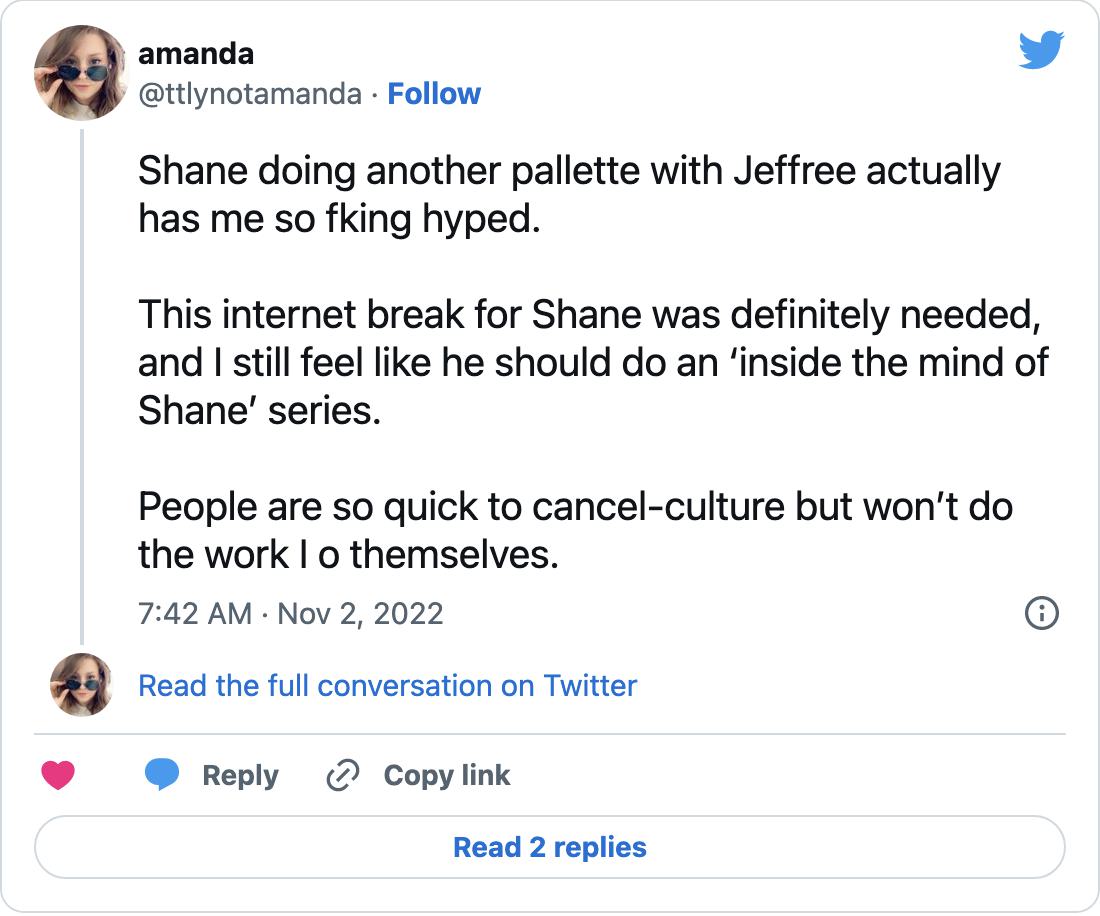
Task: Open the info circle icon beside the date
Action: 1042,613
